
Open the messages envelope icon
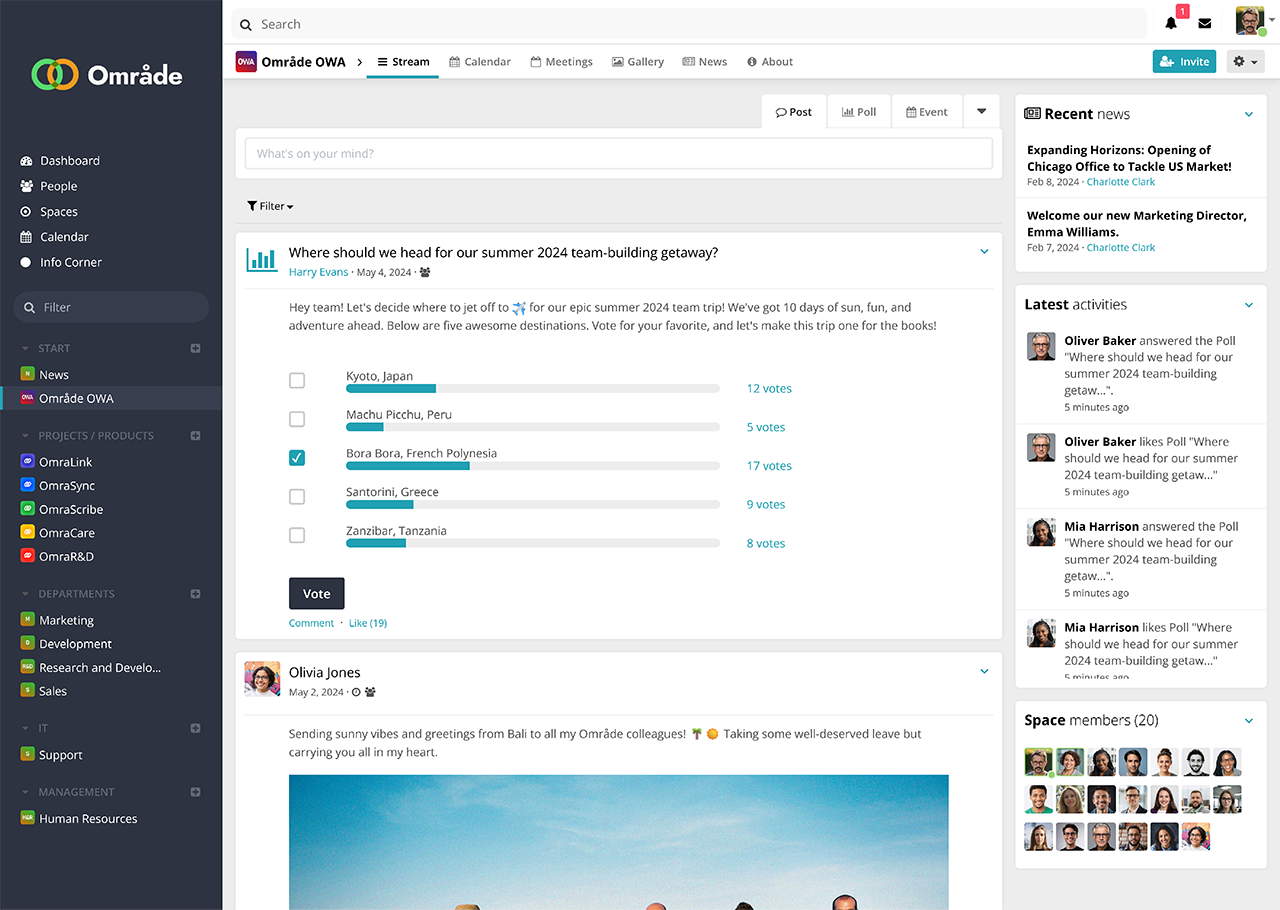coord(1204,24)
